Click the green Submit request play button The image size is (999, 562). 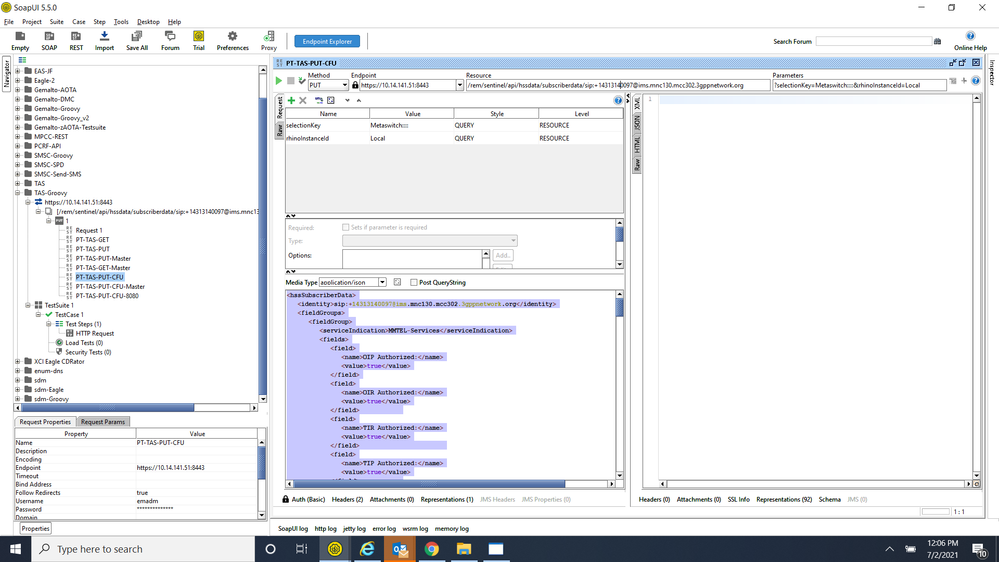click(279, 81)
